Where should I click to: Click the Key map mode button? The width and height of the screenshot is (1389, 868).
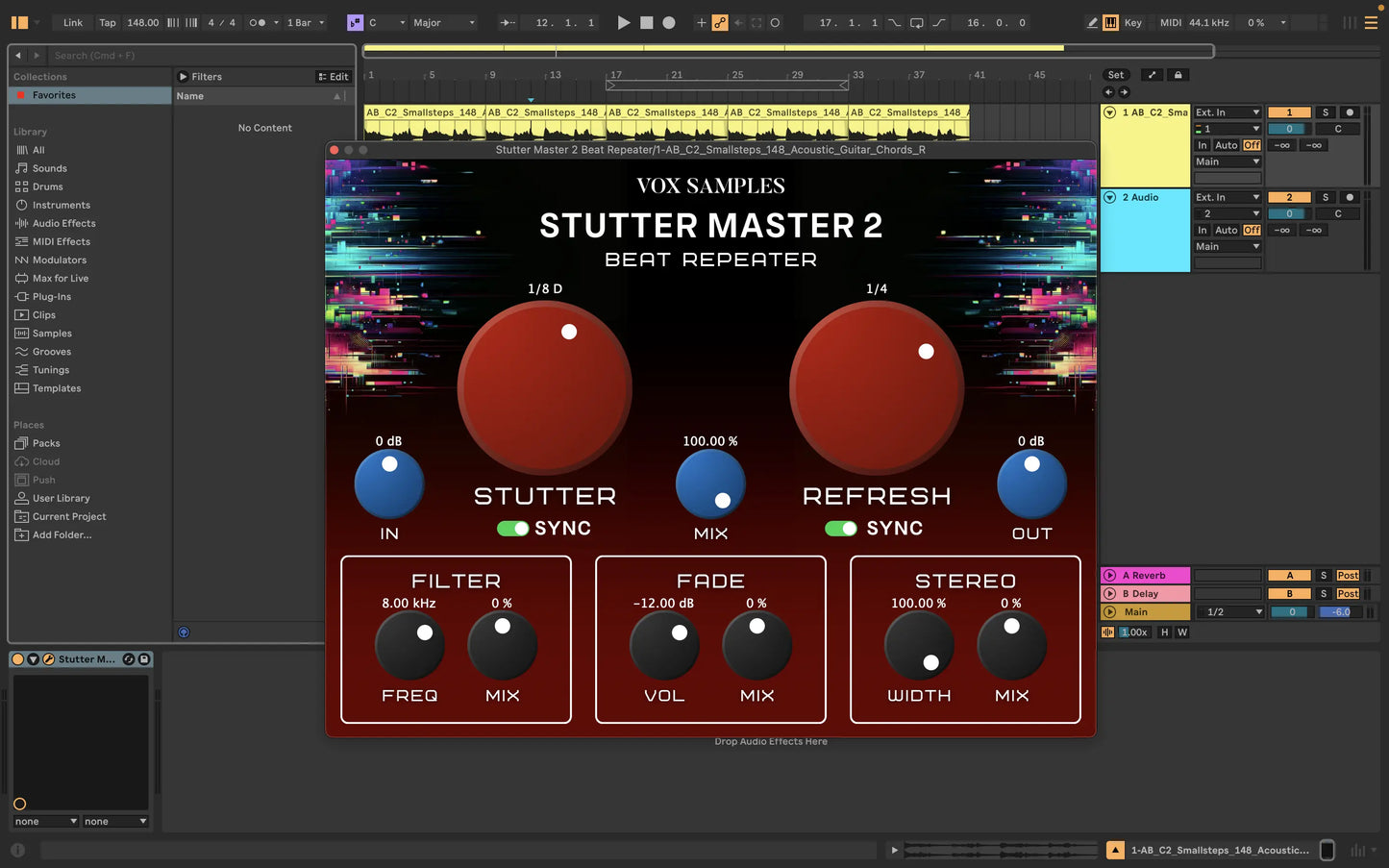pyautogui.click(x=1133, y=22)
